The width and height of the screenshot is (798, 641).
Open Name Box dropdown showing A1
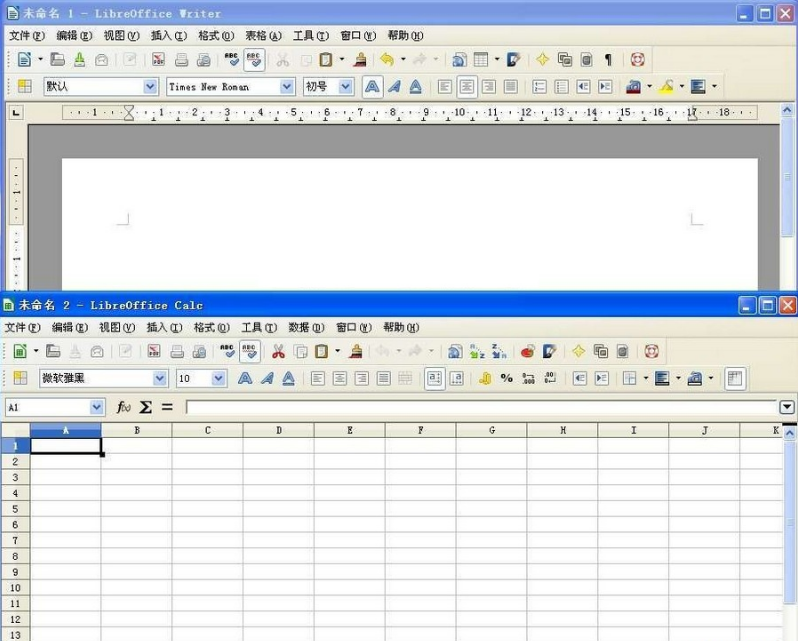click(97, 407)
